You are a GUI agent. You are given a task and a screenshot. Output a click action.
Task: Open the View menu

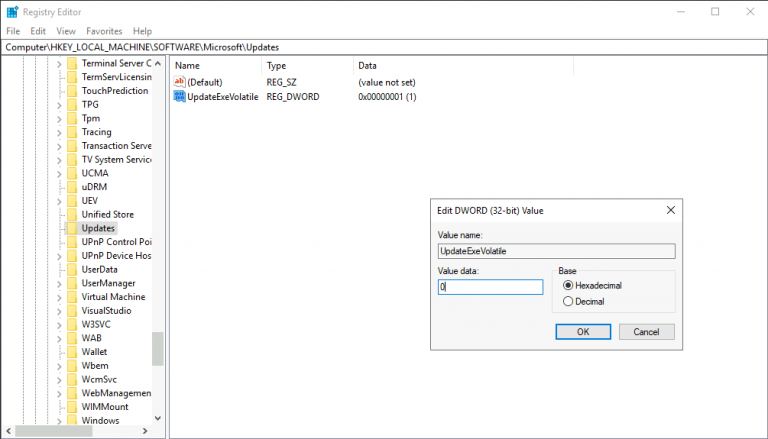tap(66, 31)
